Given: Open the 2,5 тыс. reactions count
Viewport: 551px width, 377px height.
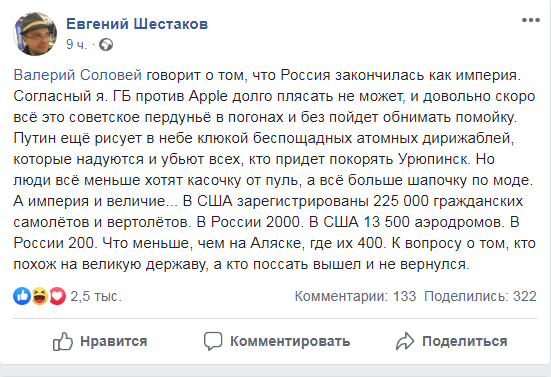Looking at the screenshot, I should [x=96, y=296].
